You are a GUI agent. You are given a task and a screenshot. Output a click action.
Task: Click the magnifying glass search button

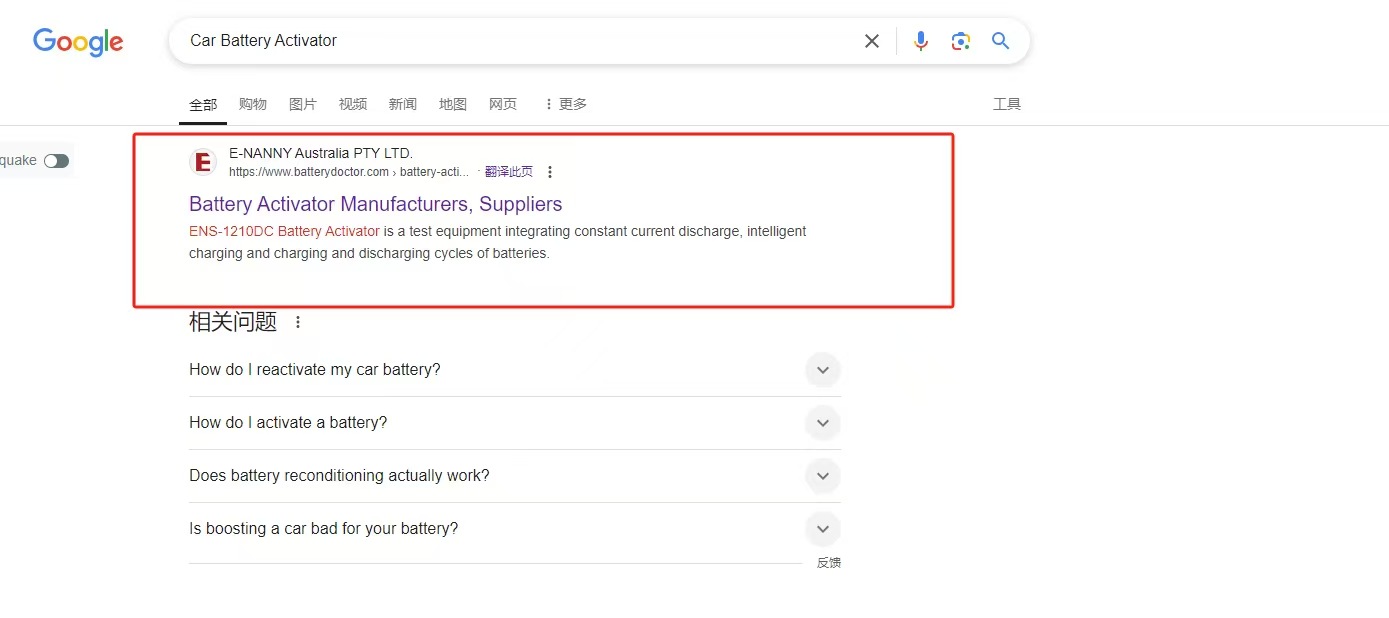(x=1001, y=41)
